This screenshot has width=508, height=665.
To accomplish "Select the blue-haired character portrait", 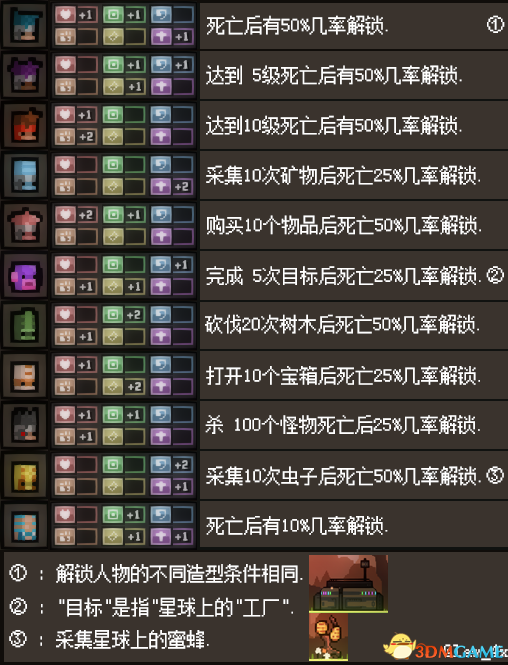I will [25, 25].
